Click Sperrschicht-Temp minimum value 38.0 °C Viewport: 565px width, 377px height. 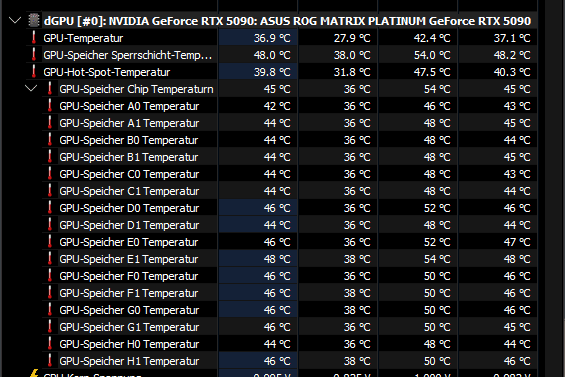pos(352,55)
